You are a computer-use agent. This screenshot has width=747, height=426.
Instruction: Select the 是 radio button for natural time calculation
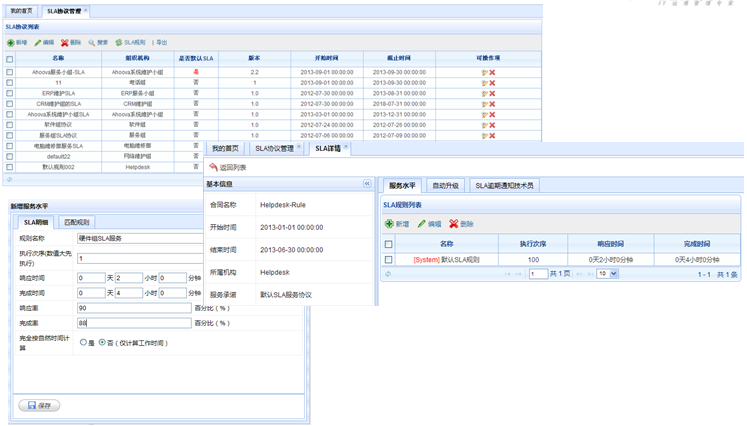point(84,343)
